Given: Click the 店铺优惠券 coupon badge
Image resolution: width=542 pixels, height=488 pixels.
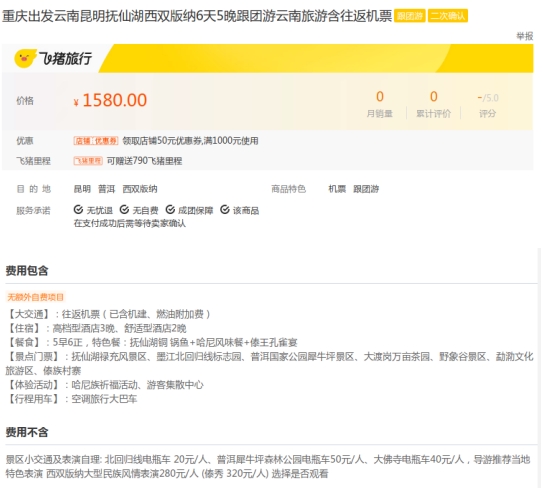Looking at the screenshot, I should [95, 141].
